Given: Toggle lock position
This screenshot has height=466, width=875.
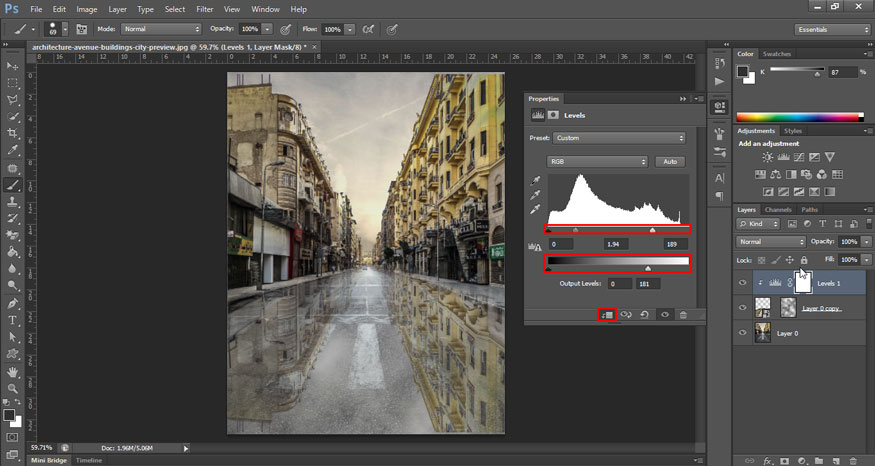Looking at the screenshot, I should pyautogui.click(x=790, y=260).
